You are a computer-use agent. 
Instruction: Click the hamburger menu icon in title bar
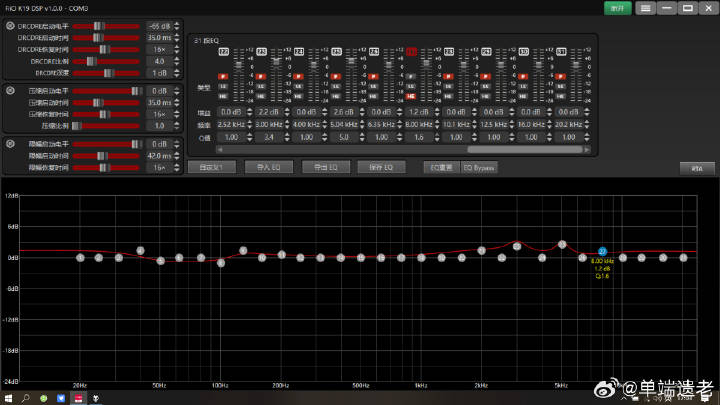pyautogui.click(x=646, y=8)
